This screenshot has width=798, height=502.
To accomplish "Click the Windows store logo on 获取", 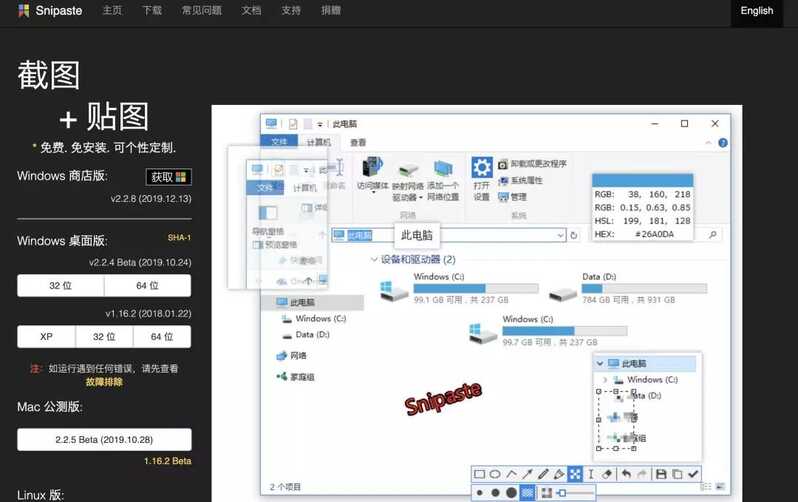I will (x=181, y=177).
